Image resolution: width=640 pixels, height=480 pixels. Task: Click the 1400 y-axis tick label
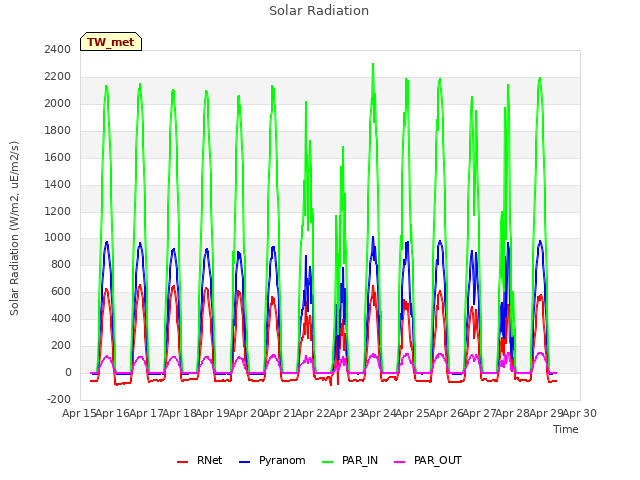[58, 184]
